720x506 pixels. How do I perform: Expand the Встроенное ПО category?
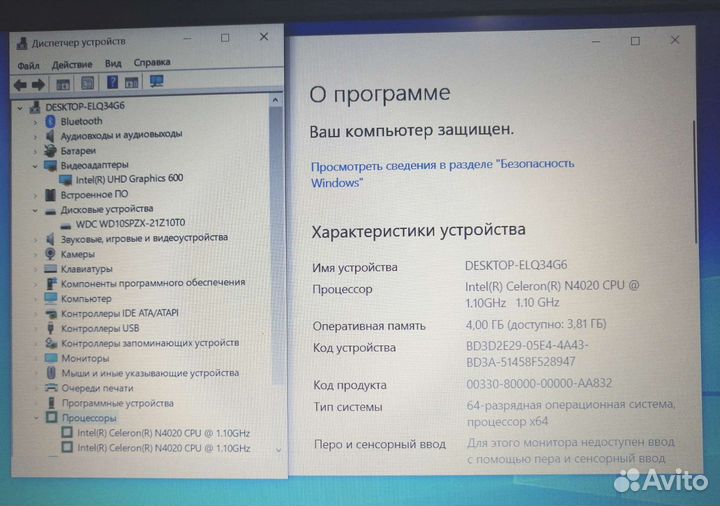tap(35, 196)
